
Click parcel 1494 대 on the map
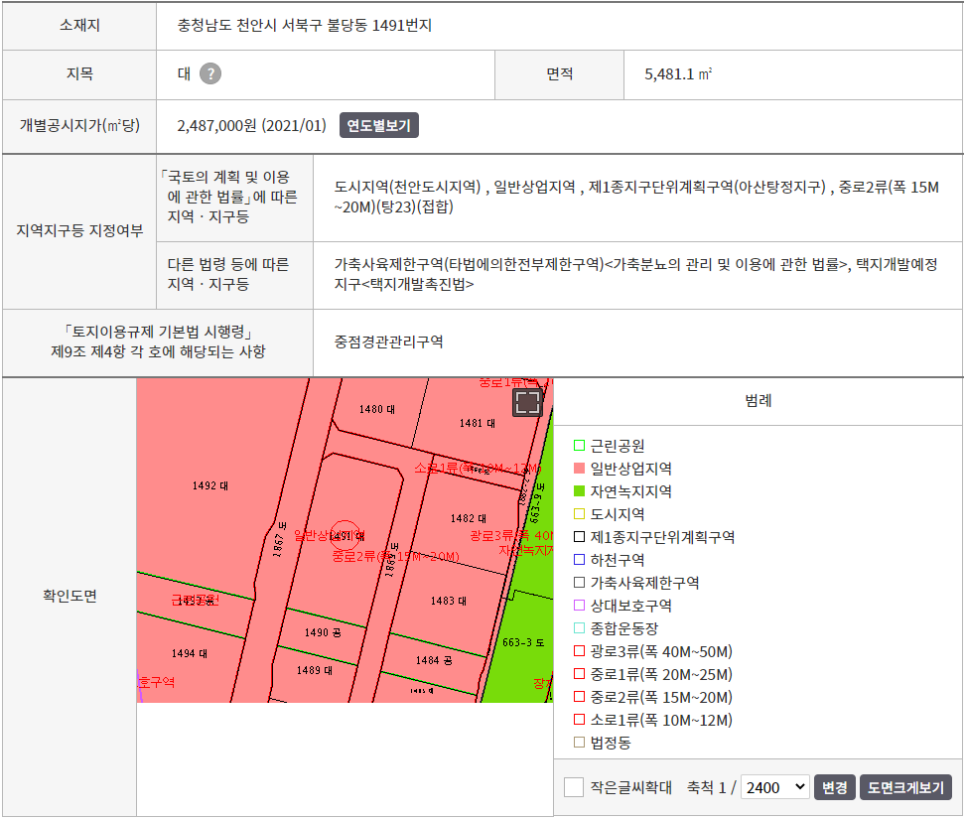point(189,653)
